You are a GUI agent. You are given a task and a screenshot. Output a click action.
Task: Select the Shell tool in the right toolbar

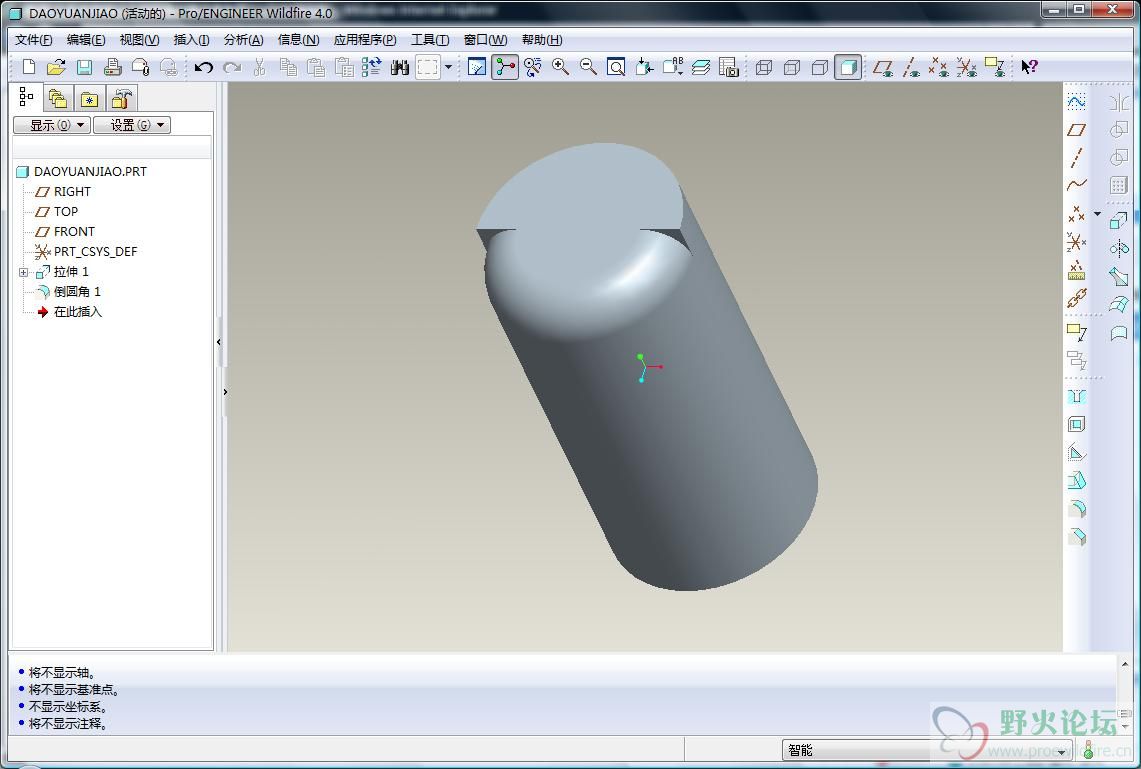[1076, 424]
